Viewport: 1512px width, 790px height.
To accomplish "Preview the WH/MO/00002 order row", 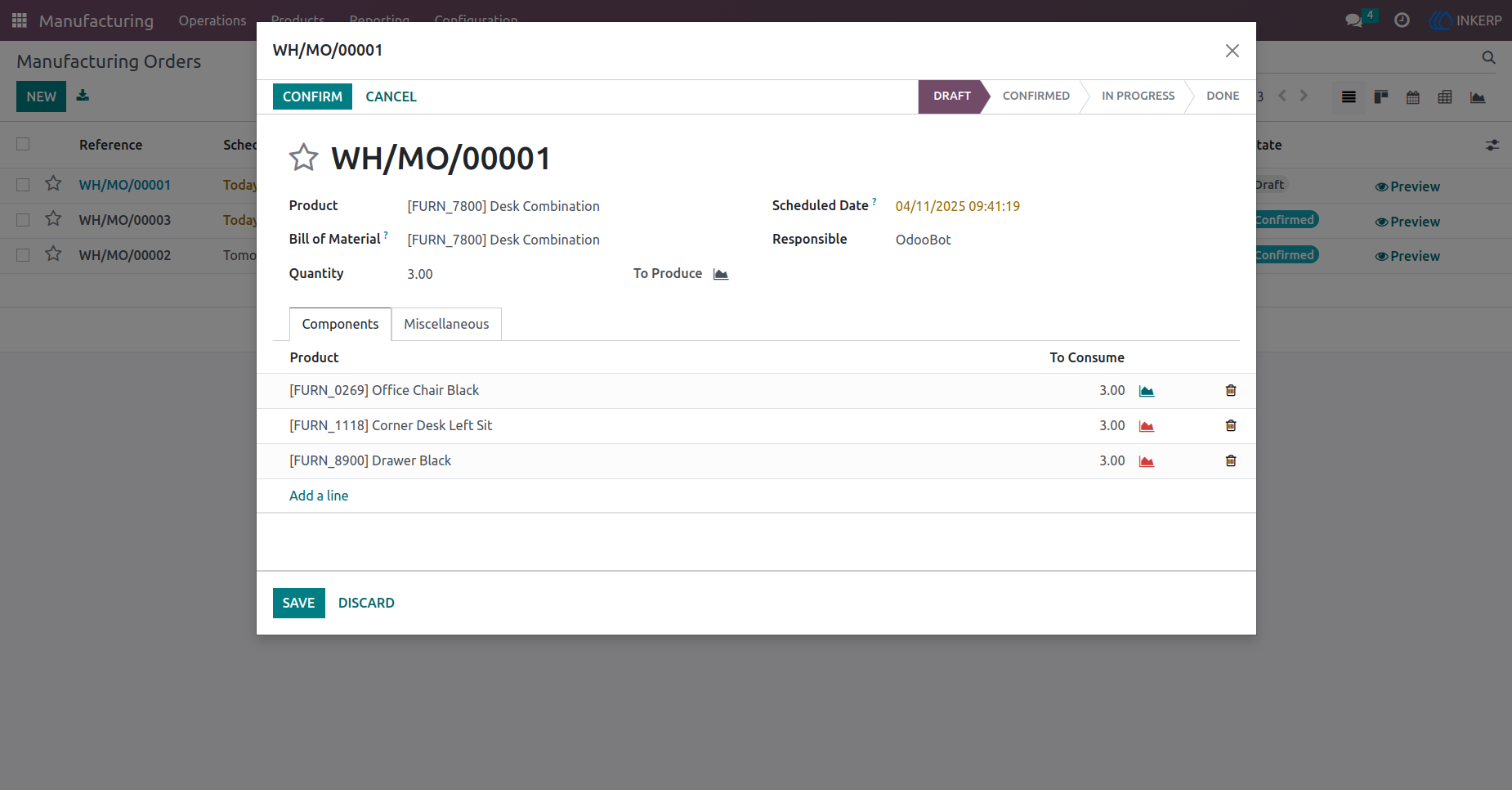I will [1407, 256].
